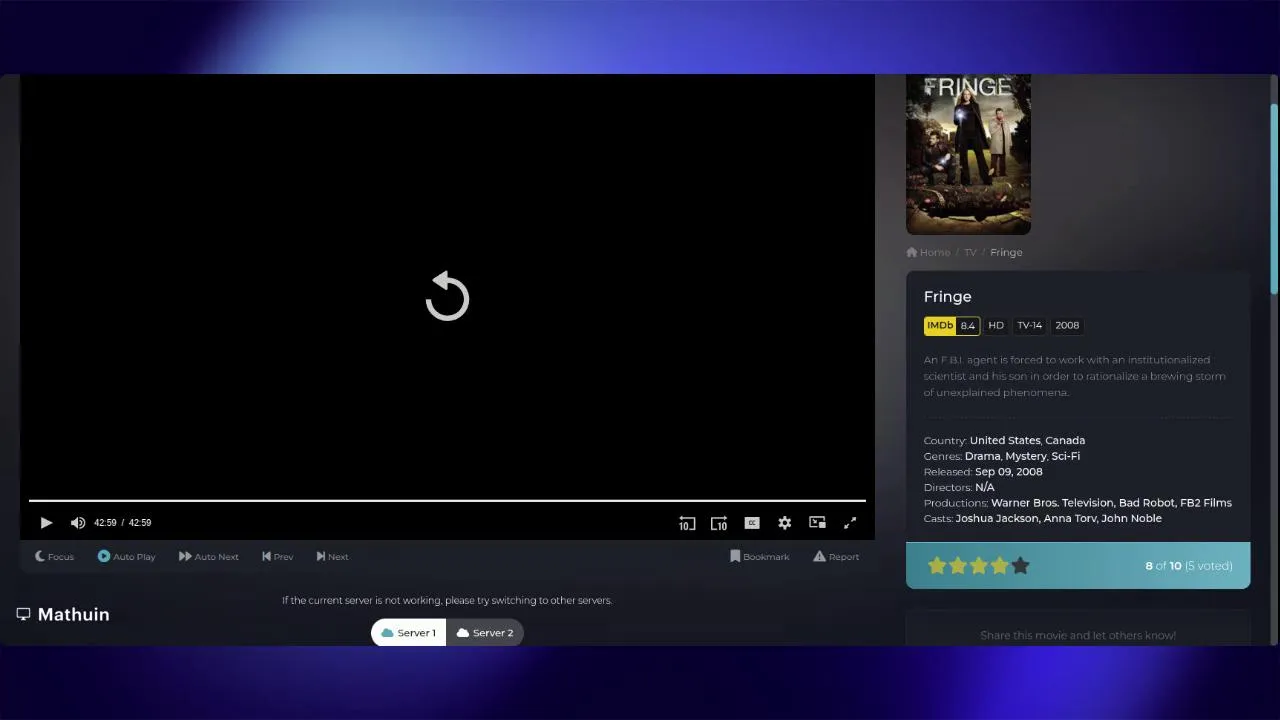Click the first rating star
This screenshot has height=720, width=1280.
[x=937, y=566]
